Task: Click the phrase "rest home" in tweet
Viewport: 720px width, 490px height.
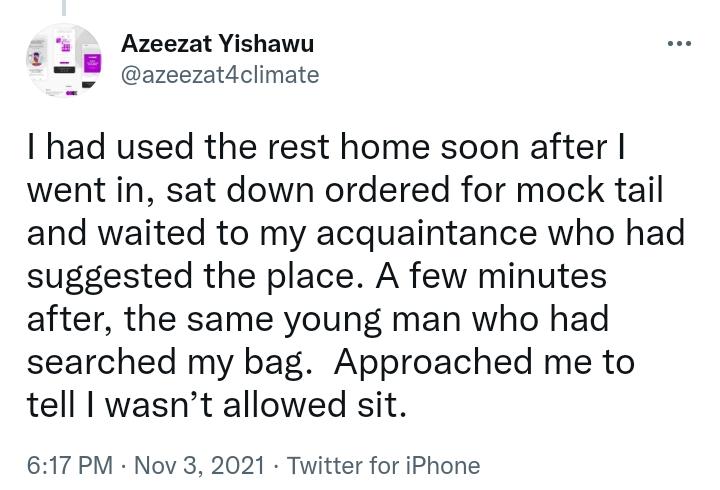Action: (x=349, y=147)
